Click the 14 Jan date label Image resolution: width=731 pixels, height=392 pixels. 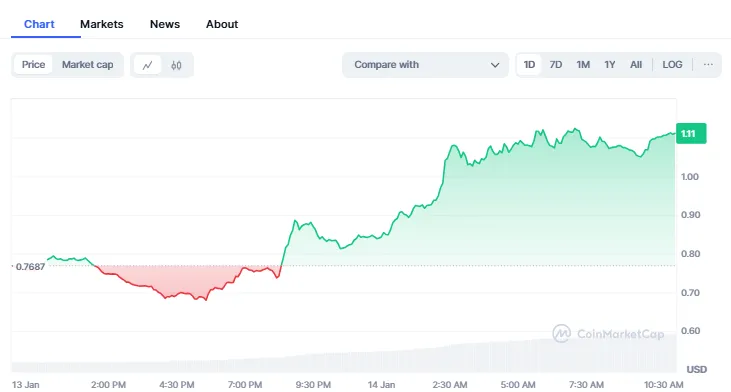pos(381,385)
